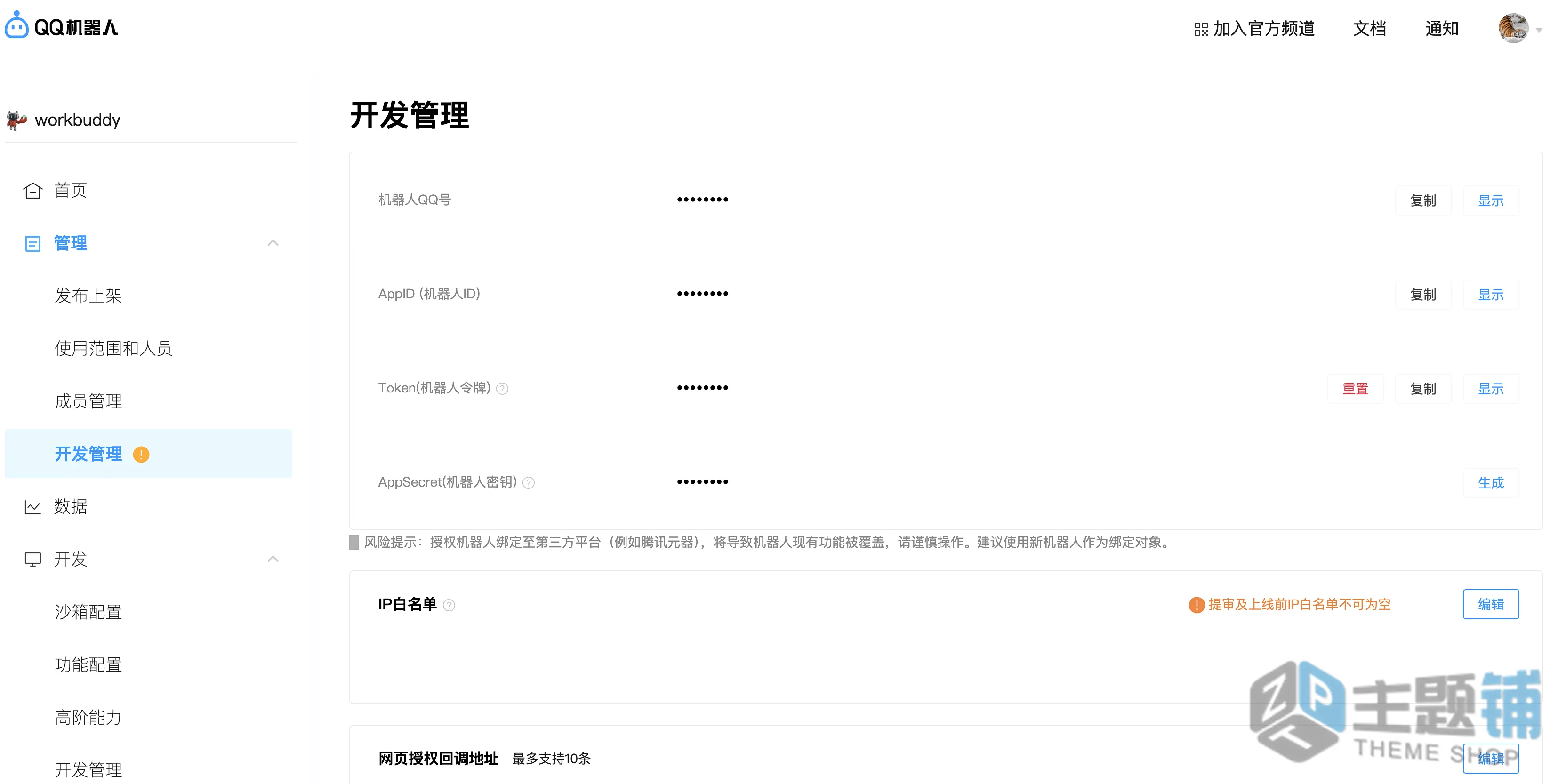Click the help icon beside AppSecret

[529, 483]
